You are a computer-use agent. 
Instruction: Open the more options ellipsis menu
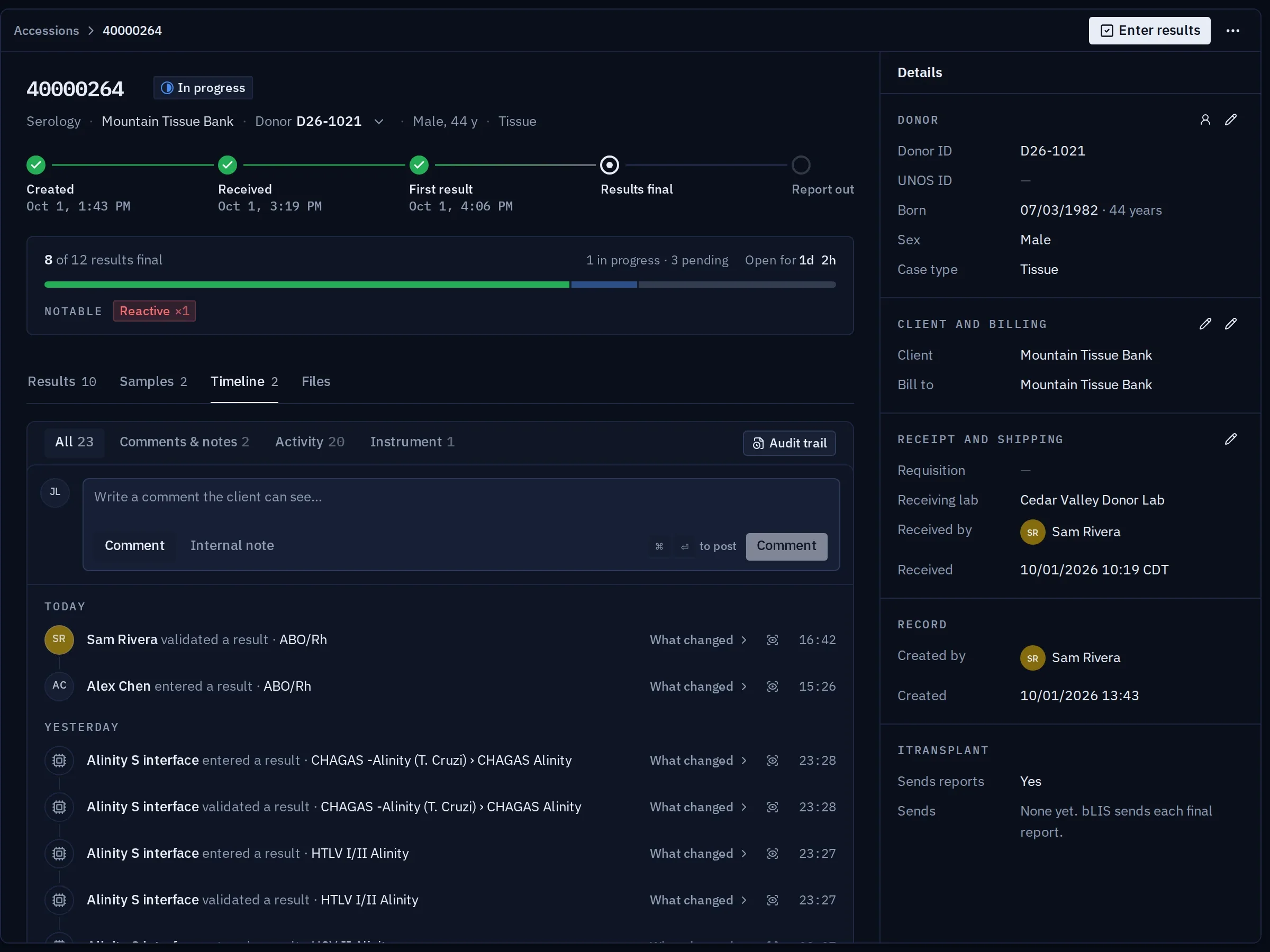tap(1232, 31)
